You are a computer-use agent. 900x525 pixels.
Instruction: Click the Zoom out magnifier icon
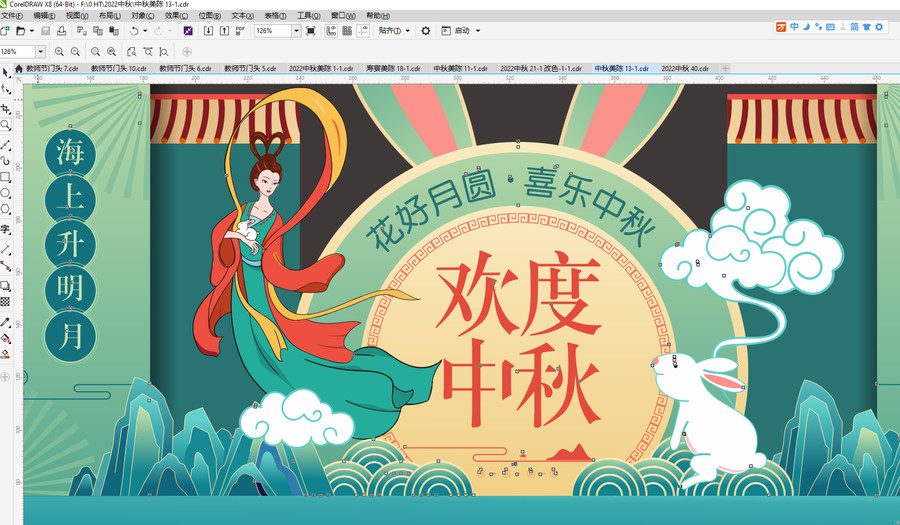75,52
